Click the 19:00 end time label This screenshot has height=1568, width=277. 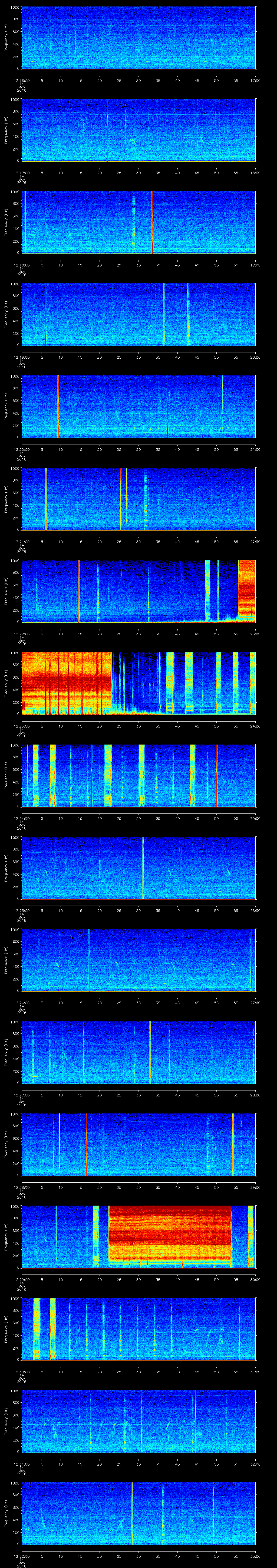pos(255,265)
